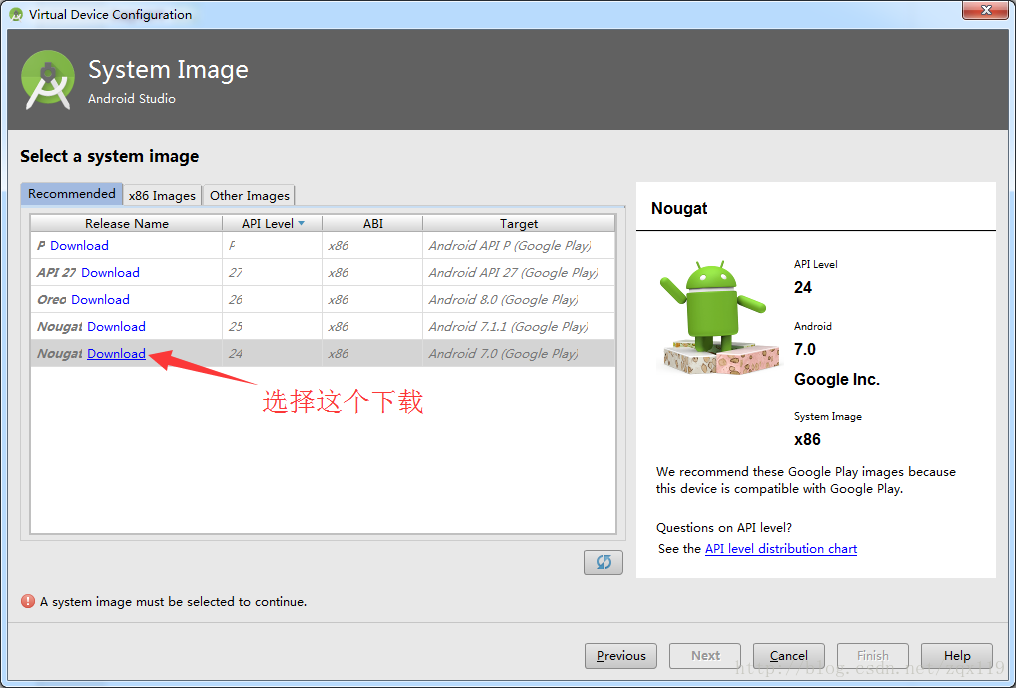The image size is (1016, 688).
Task: Click the API level 24 cell
Action: [x=272, y=354]
